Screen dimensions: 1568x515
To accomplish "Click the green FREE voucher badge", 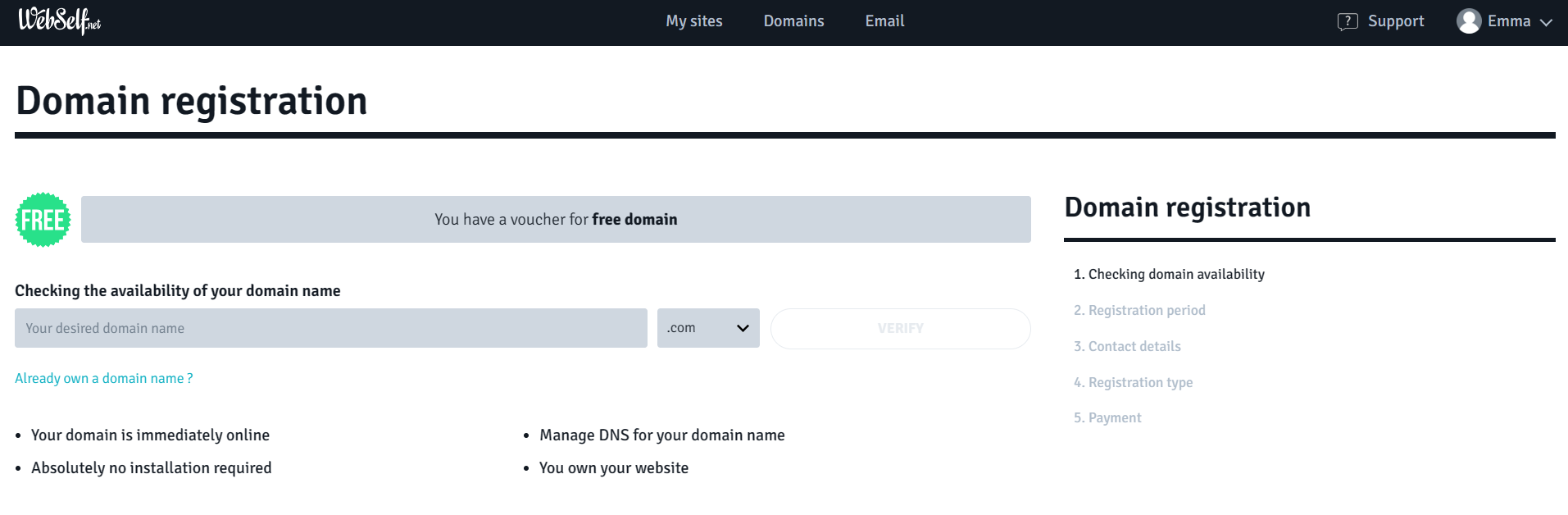I will click(x=43, y=220).
